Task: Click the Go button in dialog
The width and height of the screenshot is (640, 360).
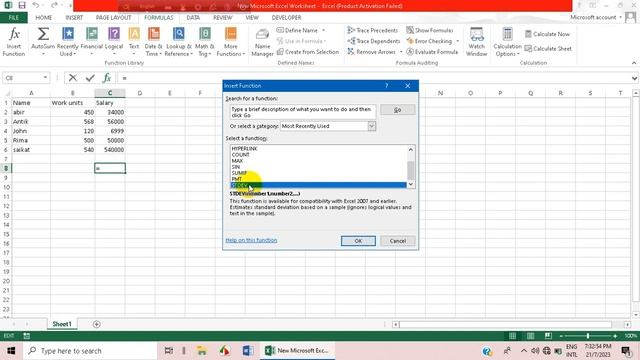Action: (x=398, y=110)
